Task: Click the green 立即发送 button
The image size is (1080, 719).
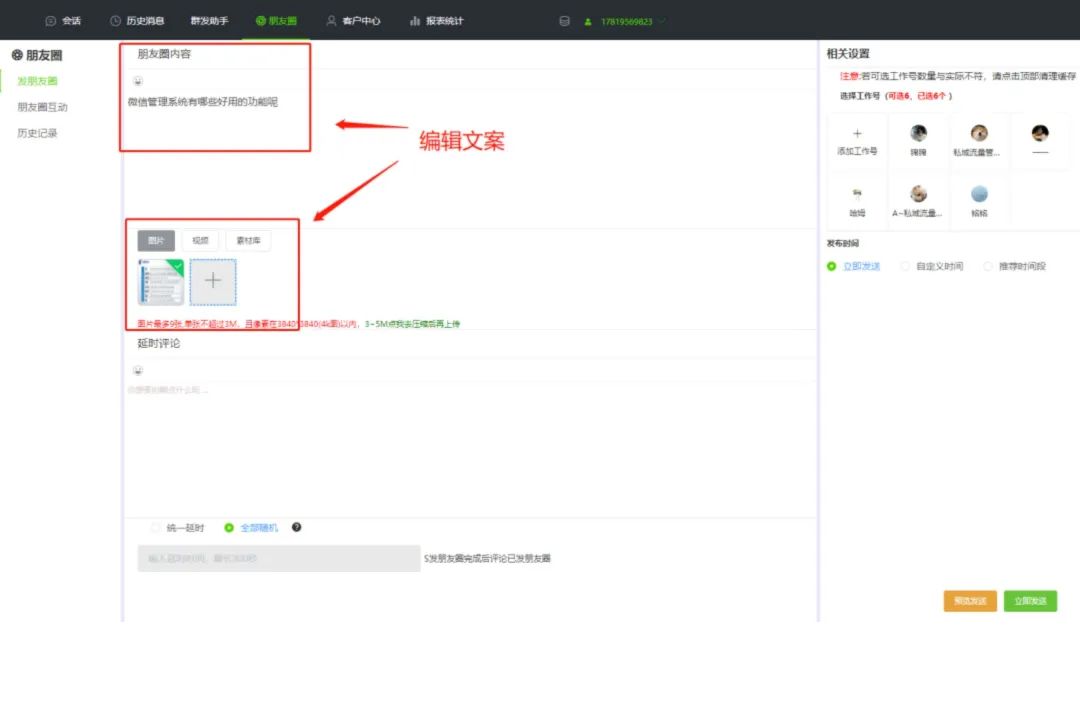Action: point(1031,601)
